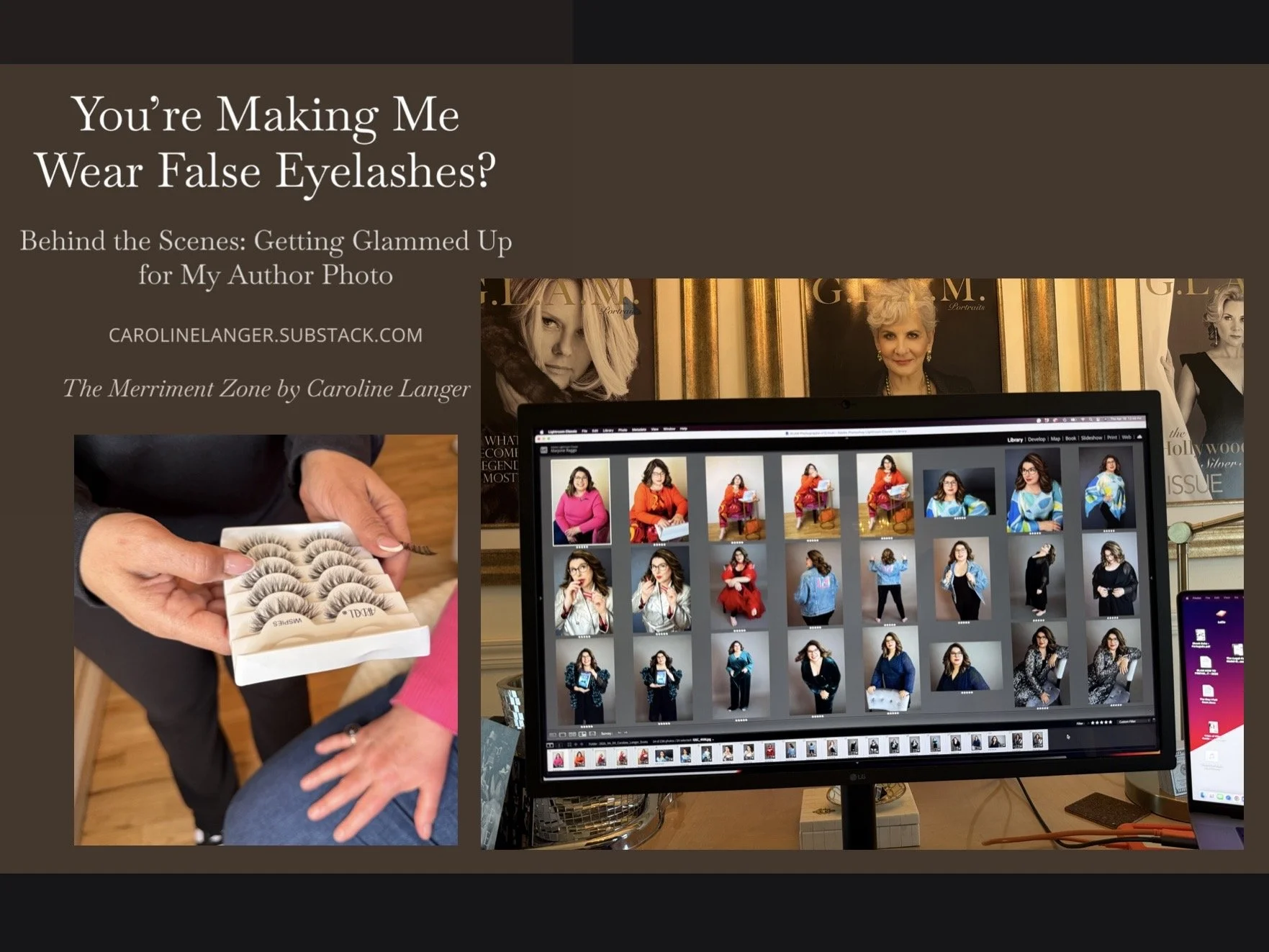Viewport: 1269px width, 952px height.
Task: Click the main window display icon in filmstrip
Action: coord(550,745)
